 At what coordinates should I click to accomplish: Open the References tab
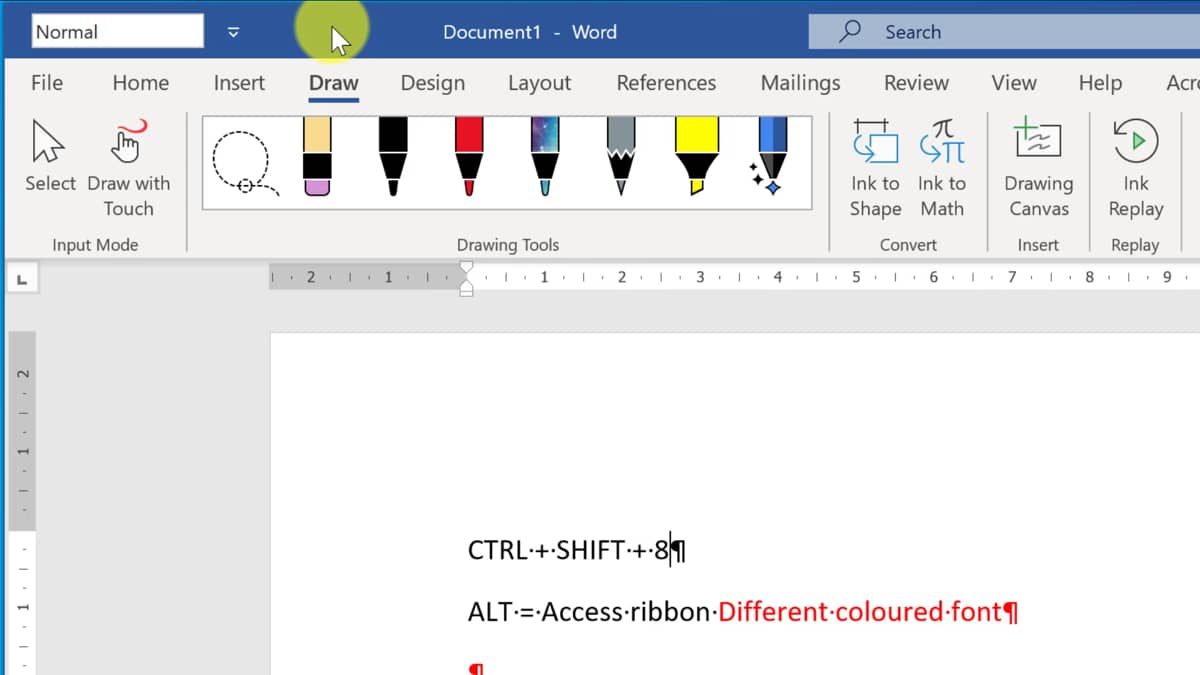coord(666,83)
